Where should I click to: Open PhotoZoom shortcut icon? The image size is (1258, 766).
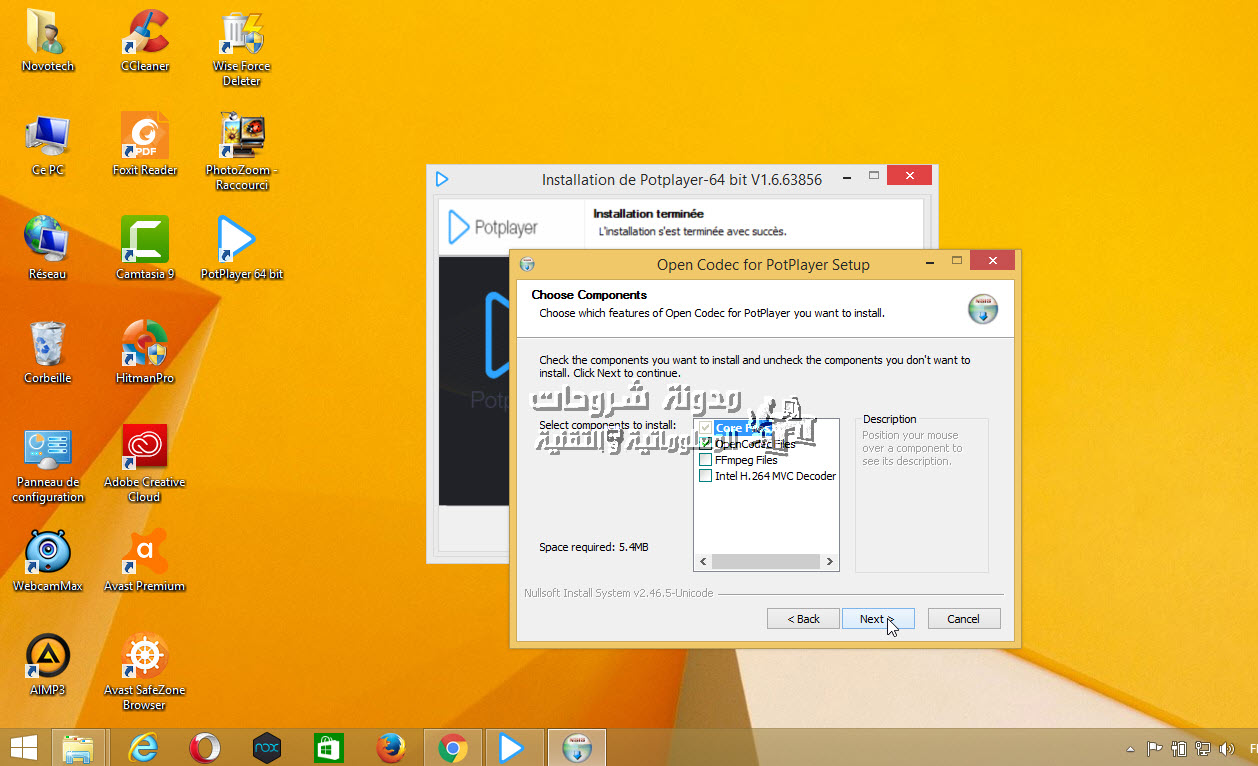click(x=241, y=151)
